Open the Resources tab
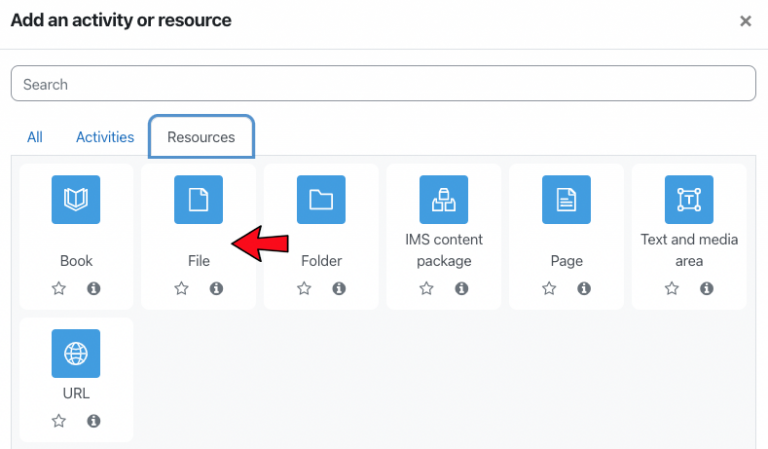 201,137
